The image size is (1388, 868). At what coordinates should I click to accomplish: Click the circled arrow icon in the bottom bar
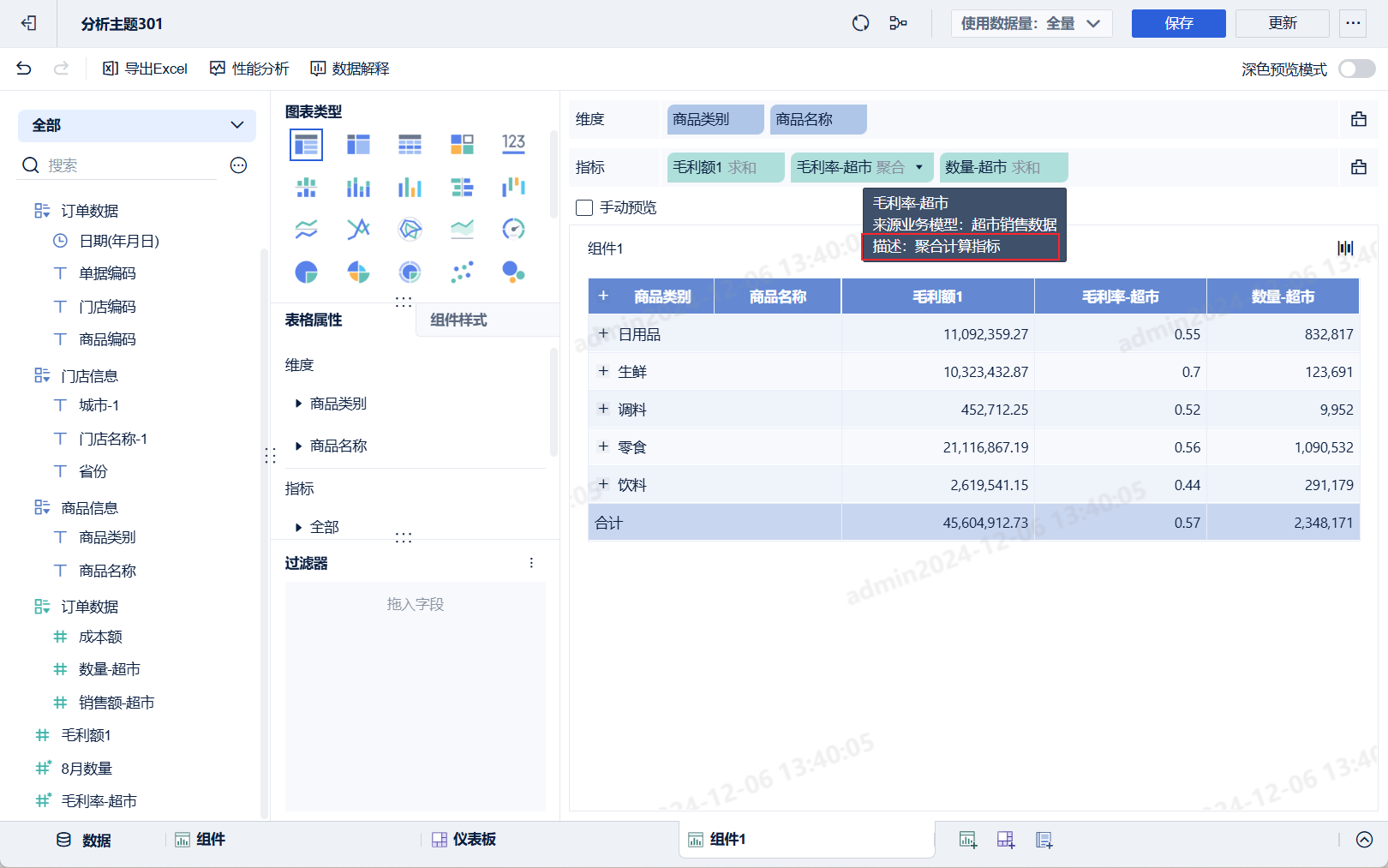click(1365, 840)
